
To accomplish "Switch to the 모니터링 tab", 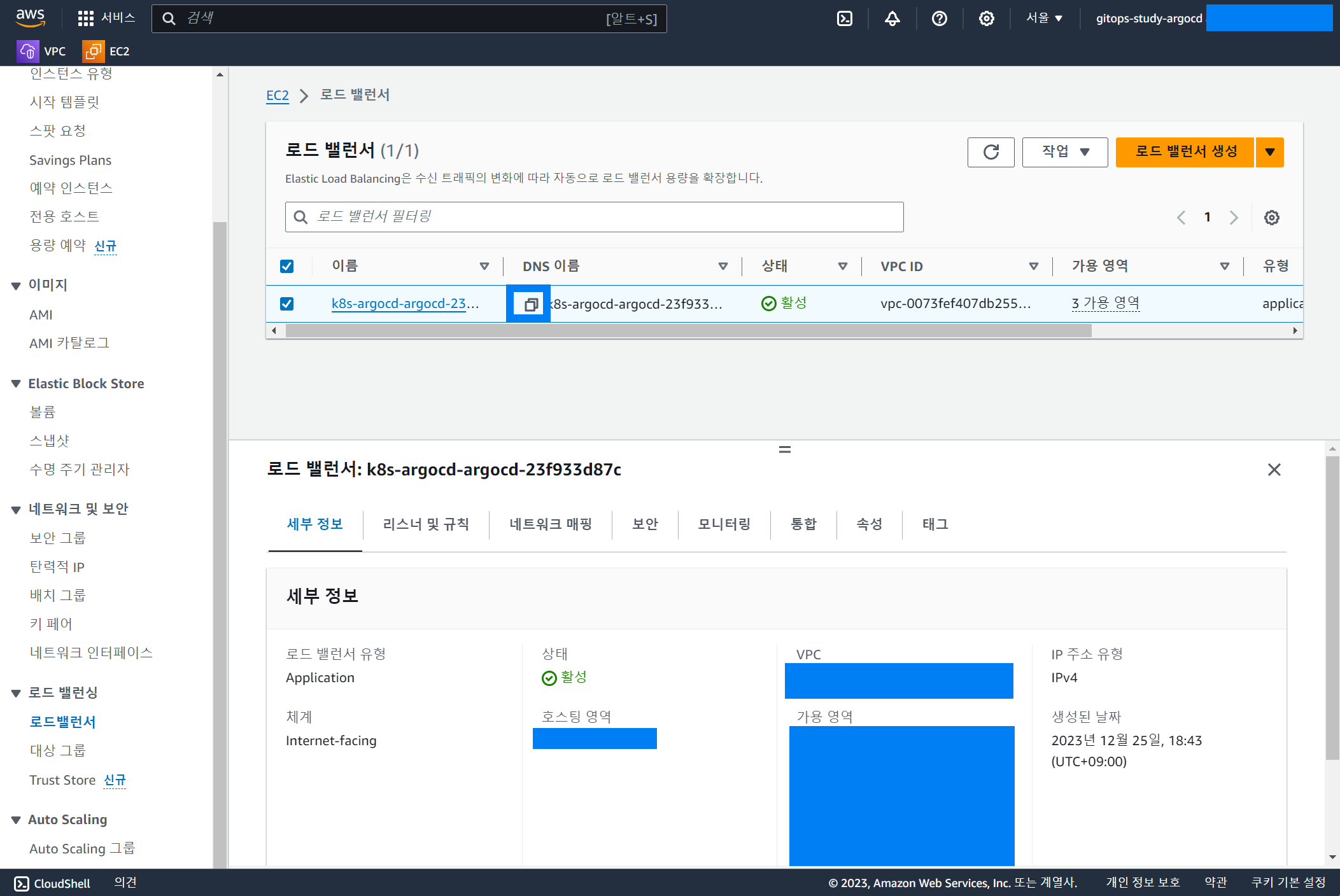I will [x=724, y=524].
